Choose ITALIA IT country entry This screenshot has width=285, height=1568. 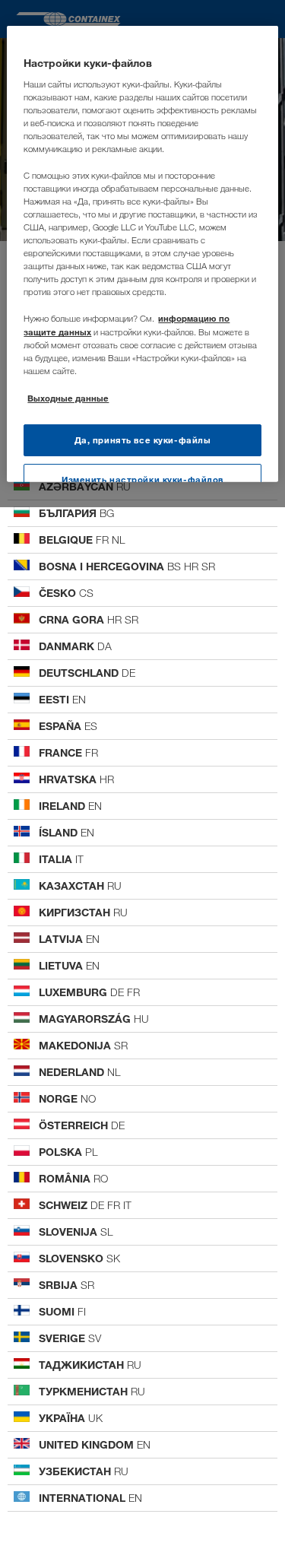click(142, 859)
